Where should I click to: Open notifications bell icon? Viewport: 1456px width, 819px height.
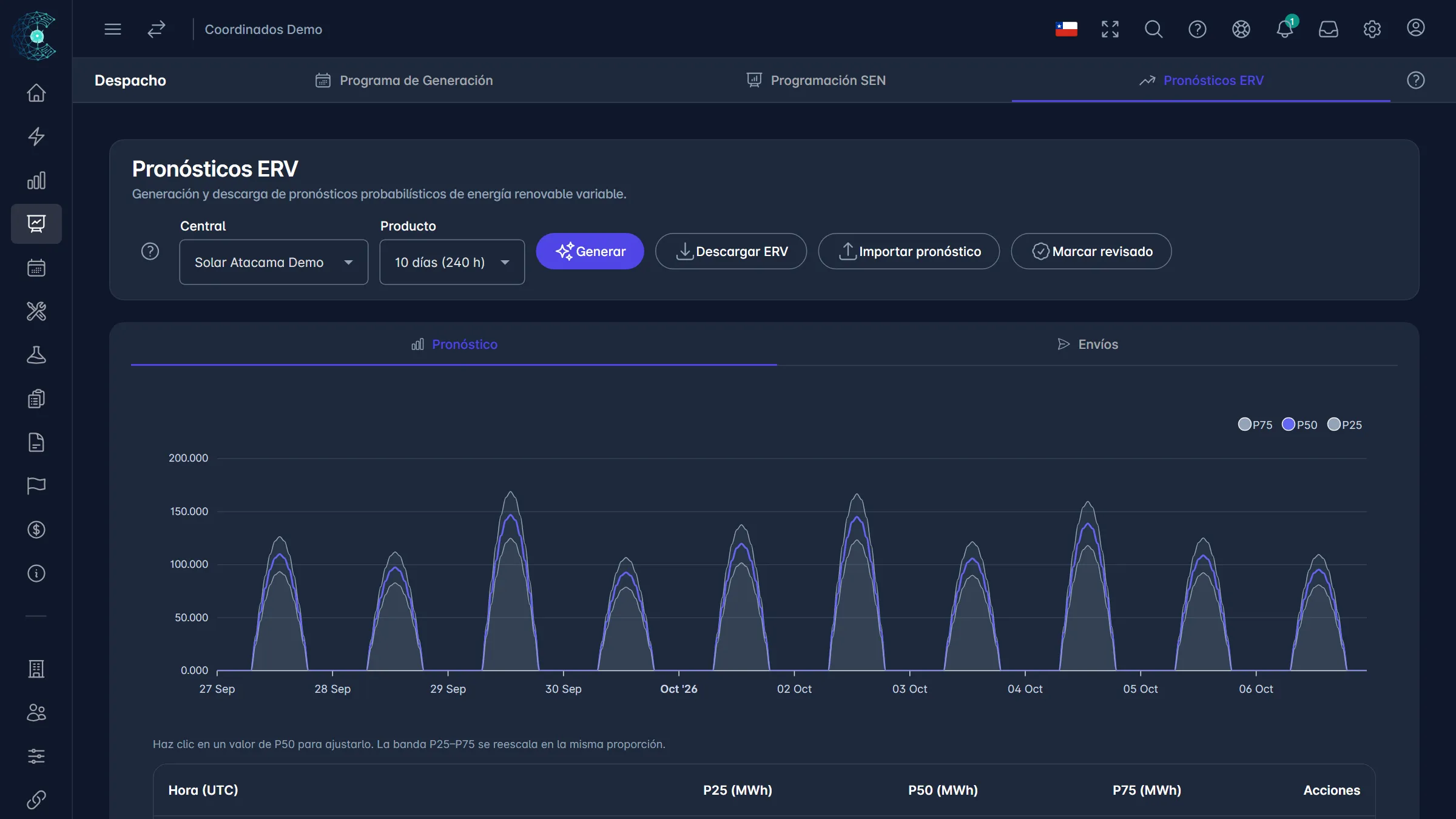click(x=1284, y=29)
